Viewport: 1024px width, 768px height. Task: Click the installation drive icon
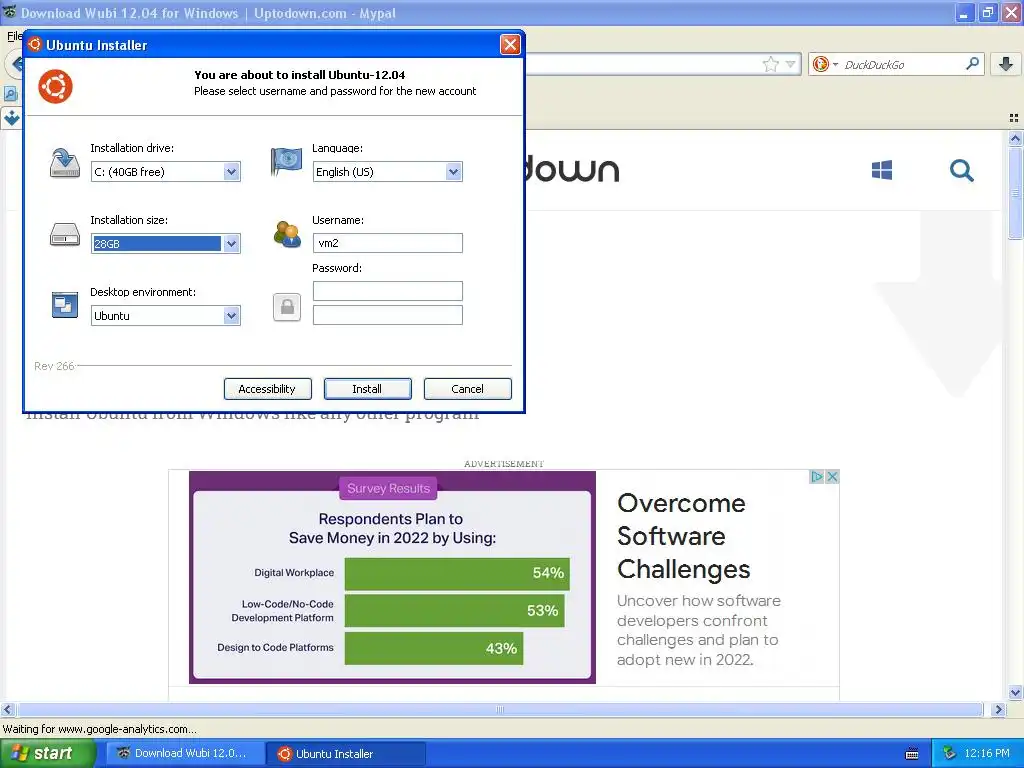coord(65,163)
